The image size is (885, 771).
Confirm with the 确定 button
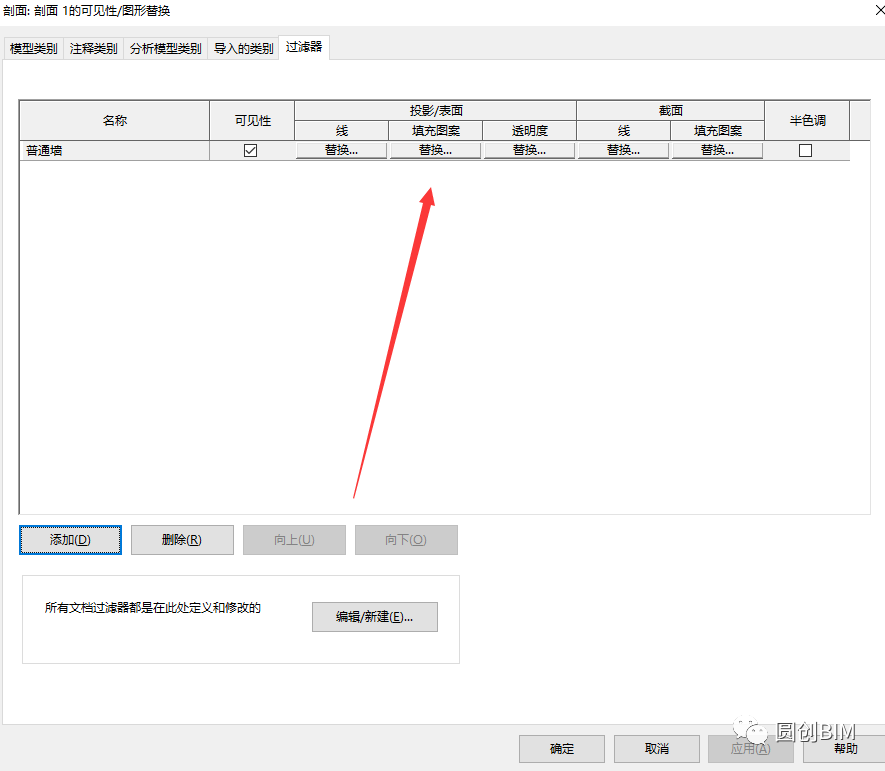click(x=562, y=749)
